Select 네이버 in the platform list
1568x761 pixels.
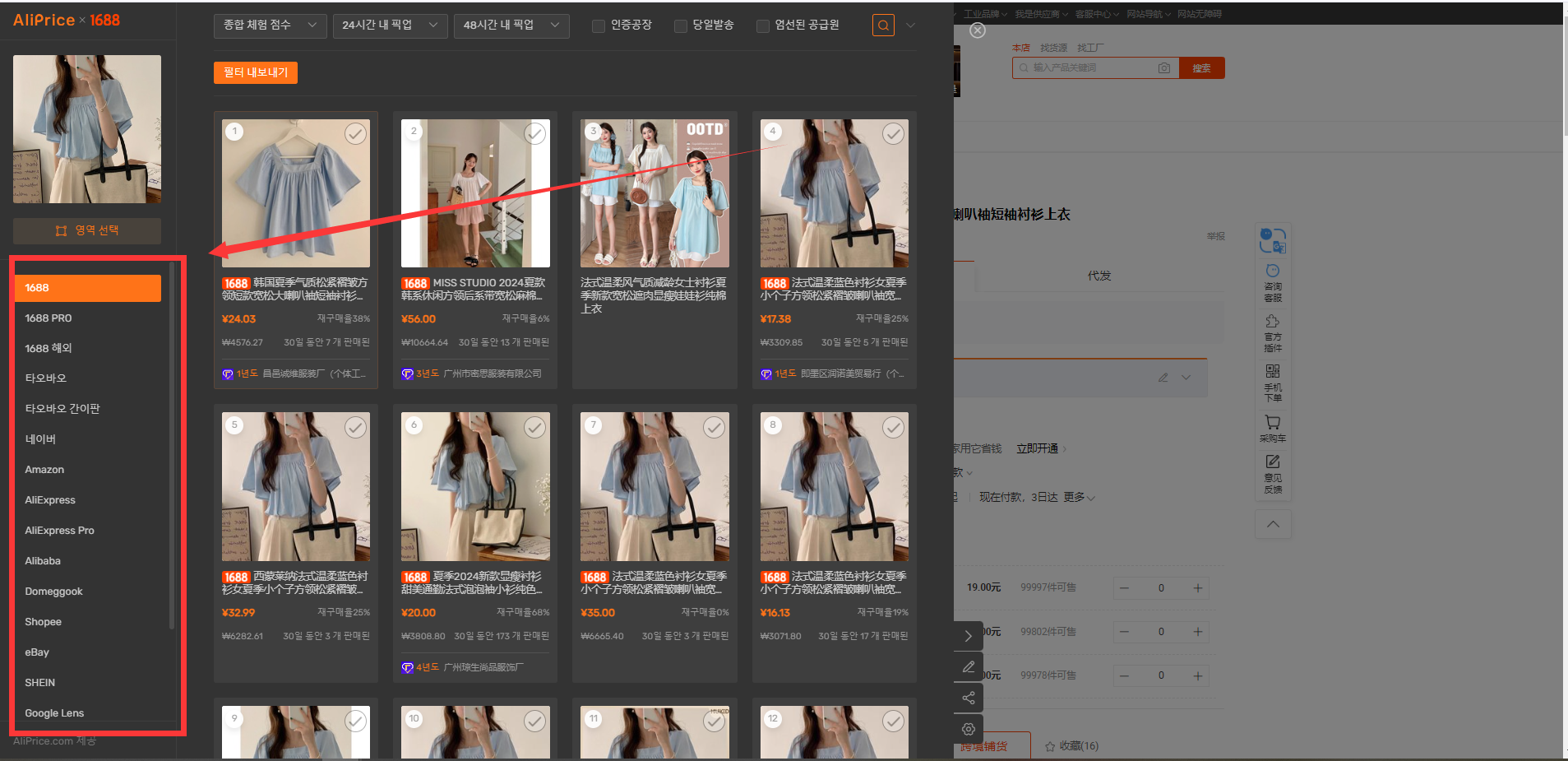[x=87, y=439]
